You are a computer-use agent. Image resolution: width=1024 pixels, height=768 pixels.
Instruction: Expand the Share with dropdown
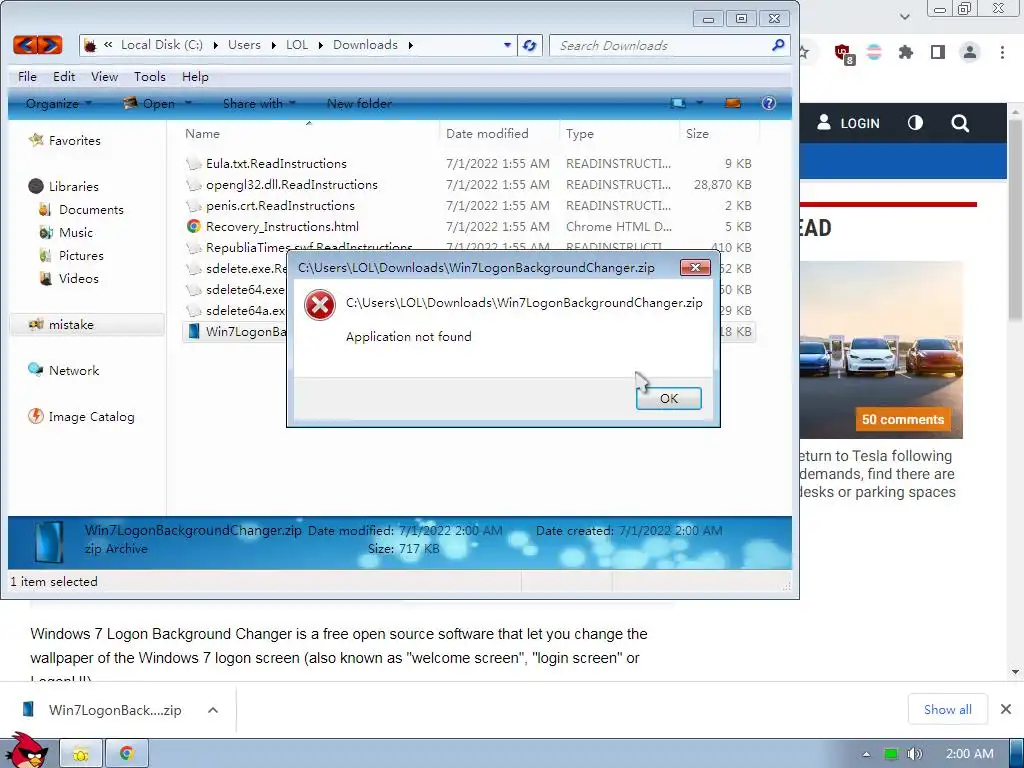coord(259,103)
